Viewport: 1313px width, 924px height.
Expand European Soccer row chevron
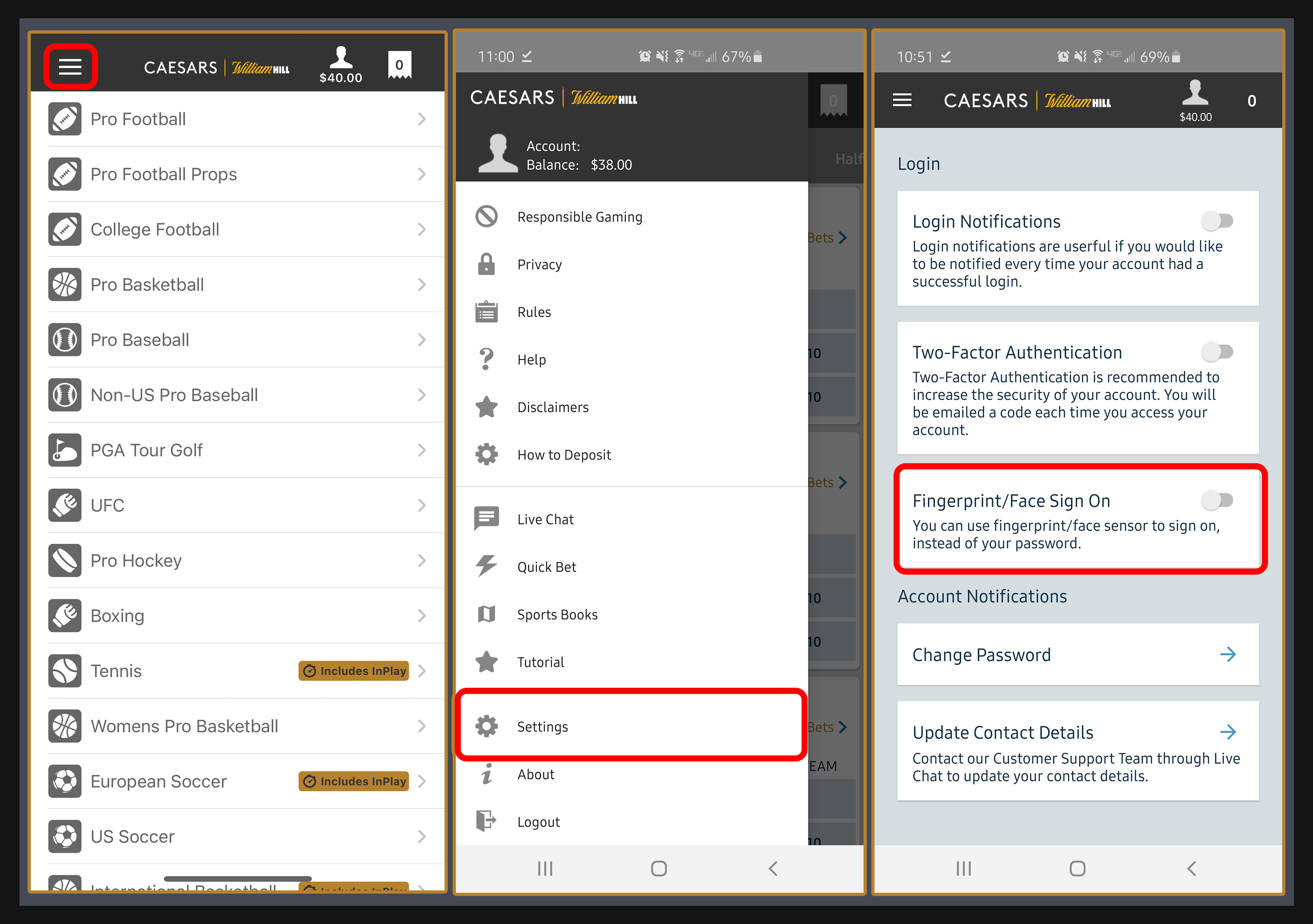click(x=422, y=781)
